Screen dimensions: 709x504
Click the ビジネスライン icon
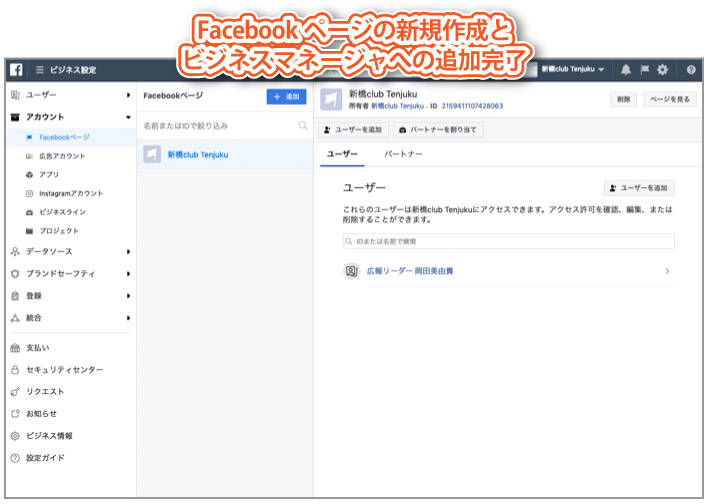[29, 212]
